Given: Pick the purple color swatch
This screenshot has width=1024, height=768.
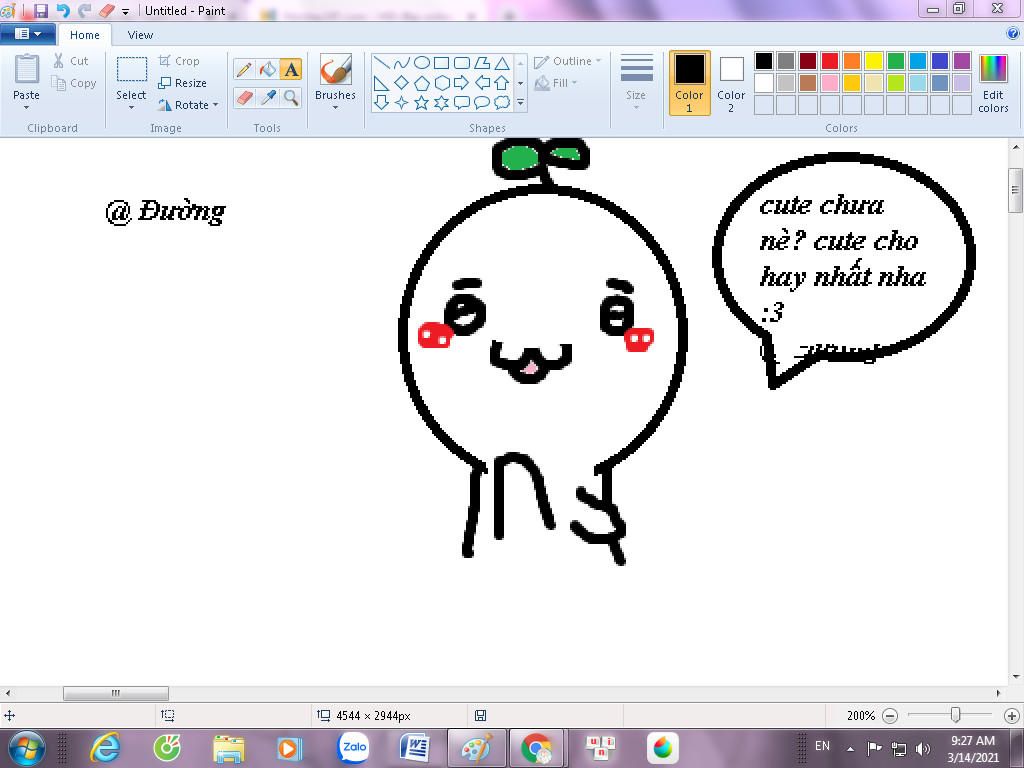Looking at the screenshot, I should click(962, 61).
